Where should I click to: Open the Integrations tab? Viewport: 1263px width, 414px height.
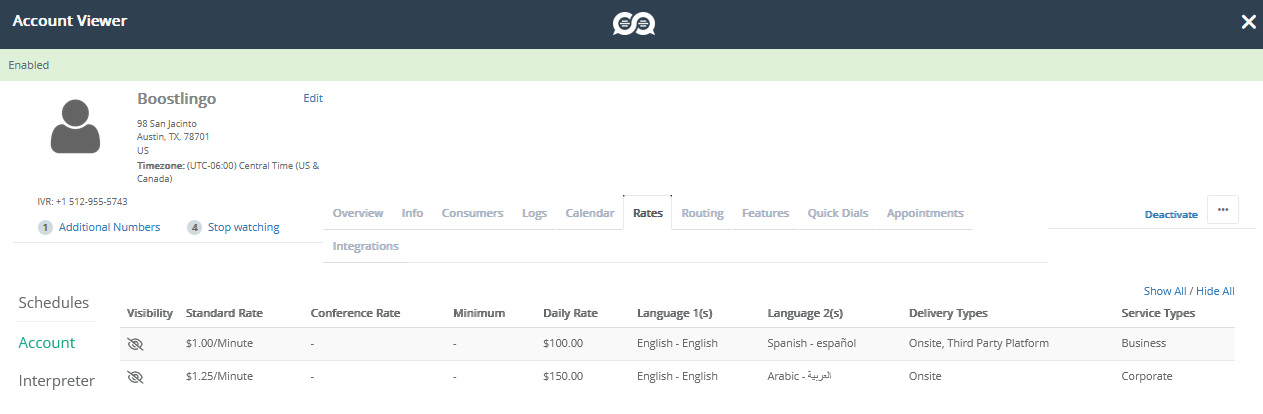(x=365, y=246)
